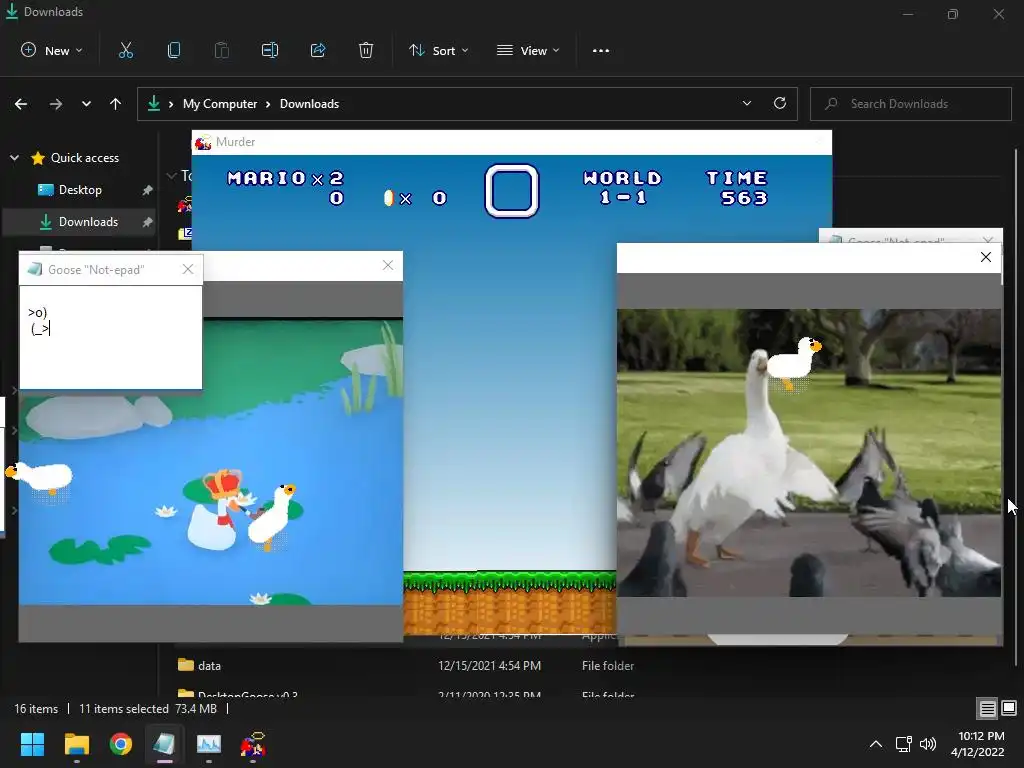1024x768 pixels.
Task: Open File Explorer from the taskbar
Action: click(x=76, y=744)
